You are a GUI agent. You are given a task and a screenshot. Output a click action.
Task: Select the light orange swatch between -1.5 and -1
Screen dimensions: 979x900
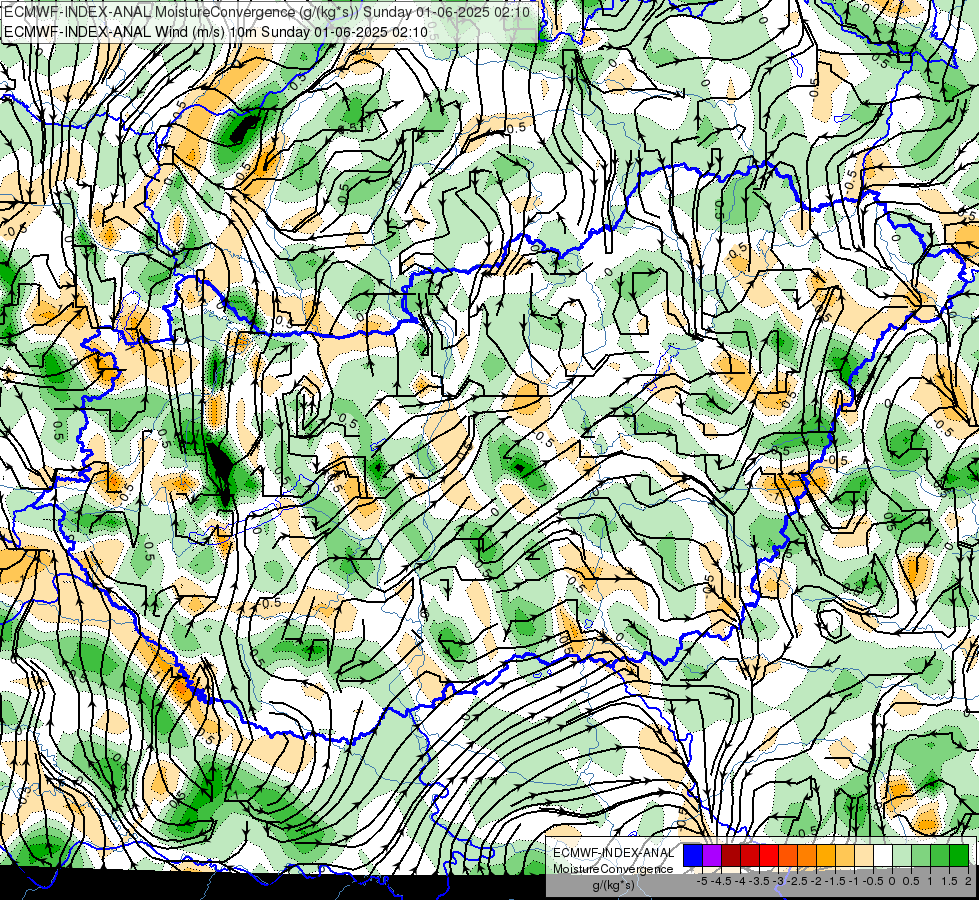(x=845, y=856)
